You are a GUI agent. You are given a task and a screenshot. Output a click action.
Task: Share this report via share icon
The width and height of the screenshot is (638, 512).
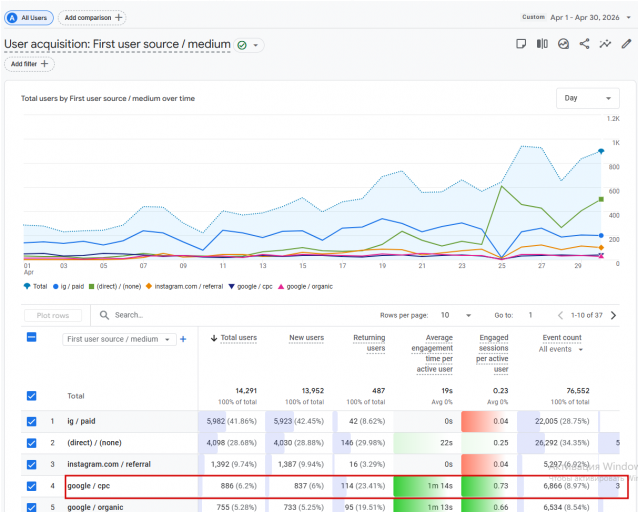coord(584,44)
